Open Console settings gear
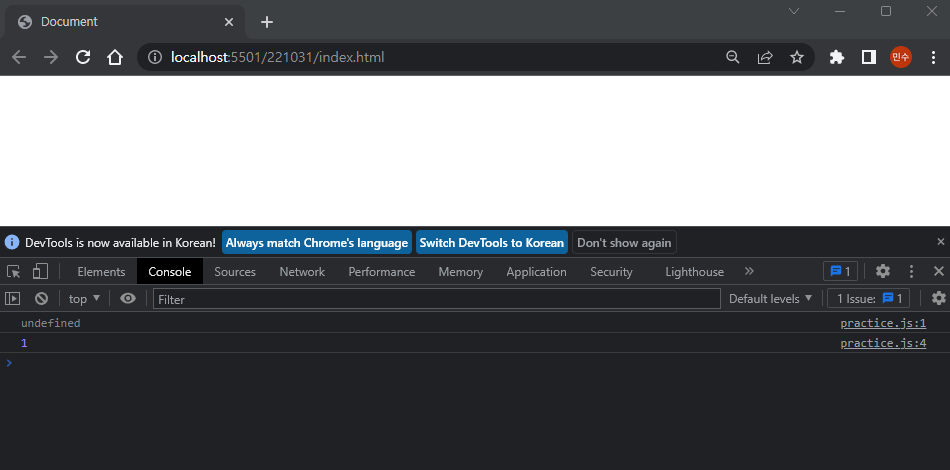This screenshot has height=470, width=950. pos(938,298)
